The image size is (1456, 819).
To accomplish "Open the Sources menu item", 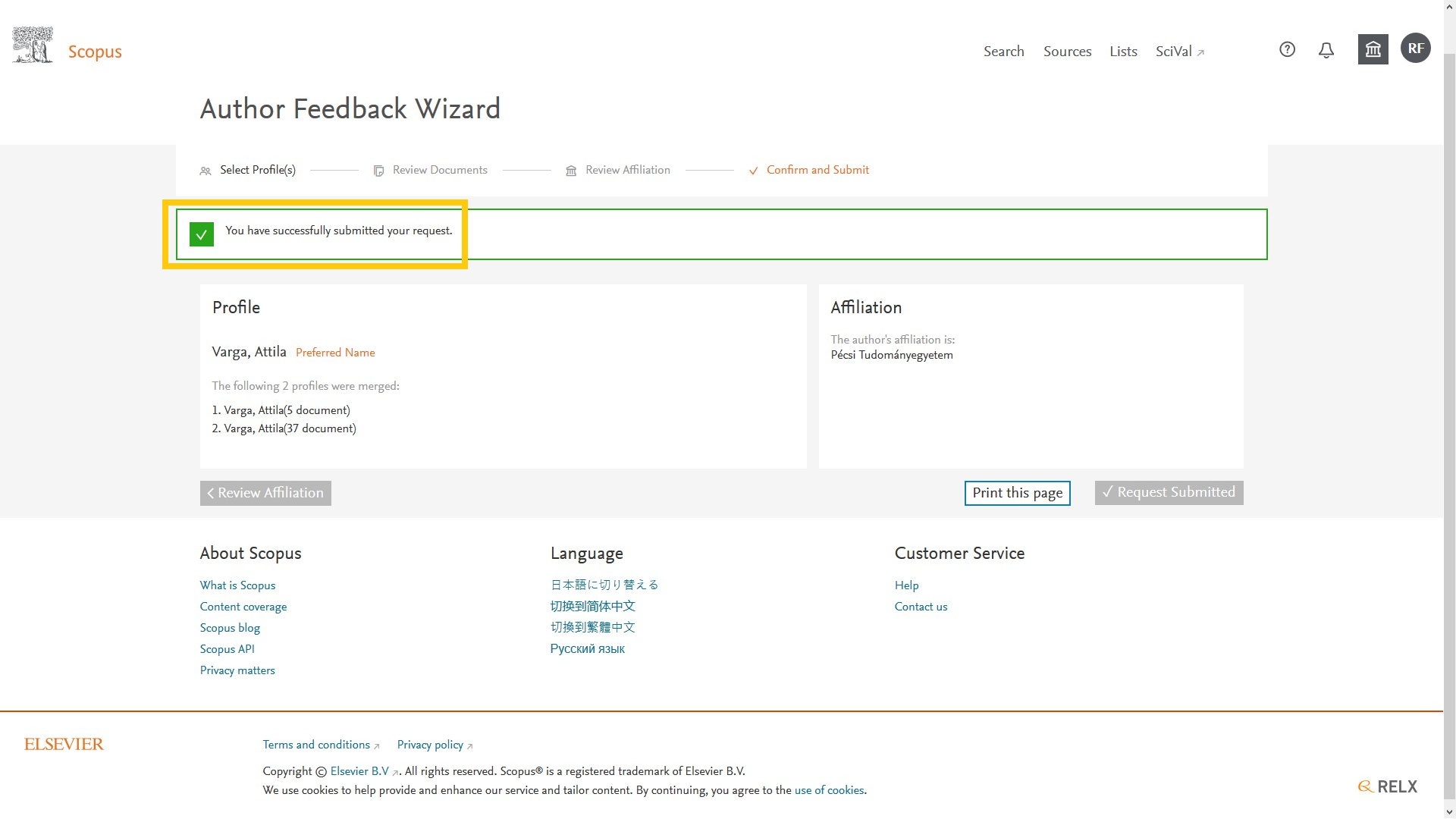I will coord(1067,52).
